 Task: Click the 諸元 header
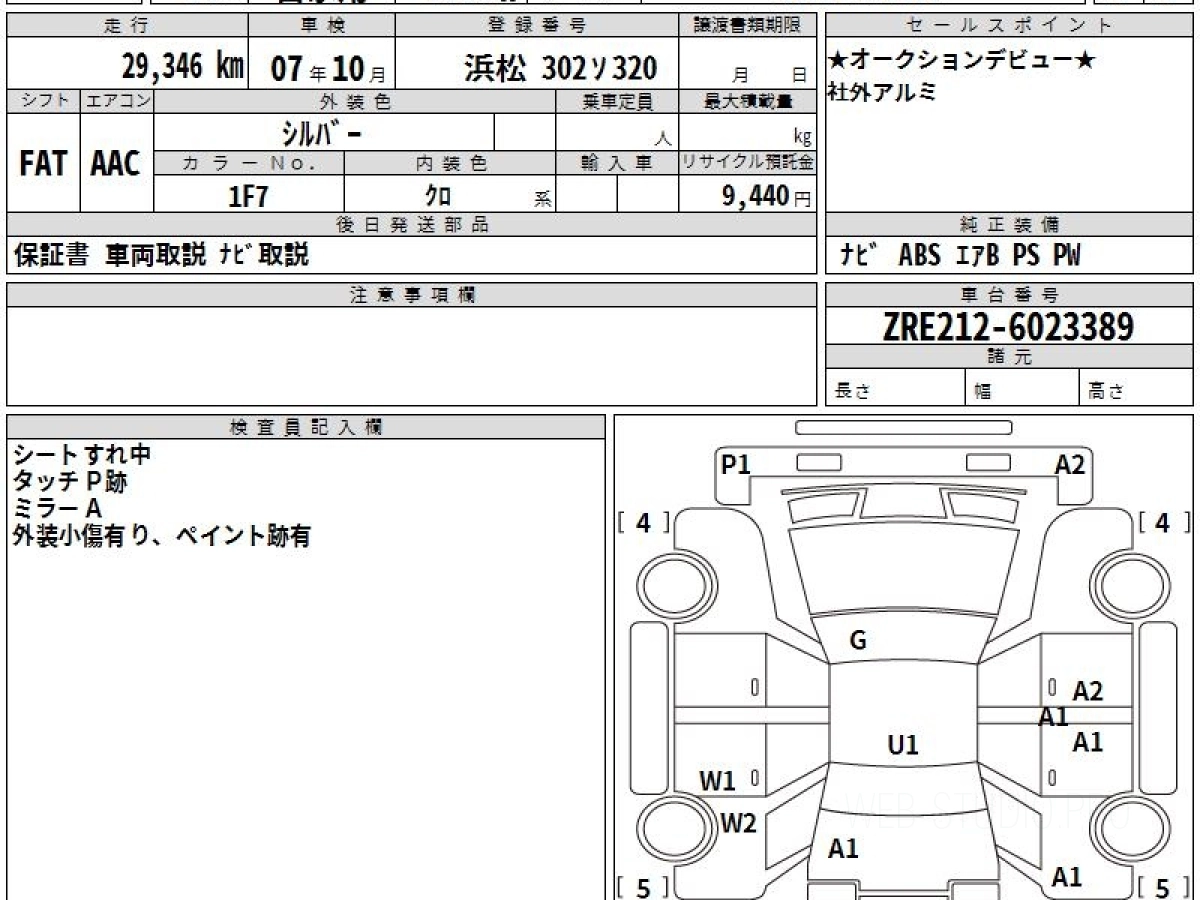click(1010, 357)
